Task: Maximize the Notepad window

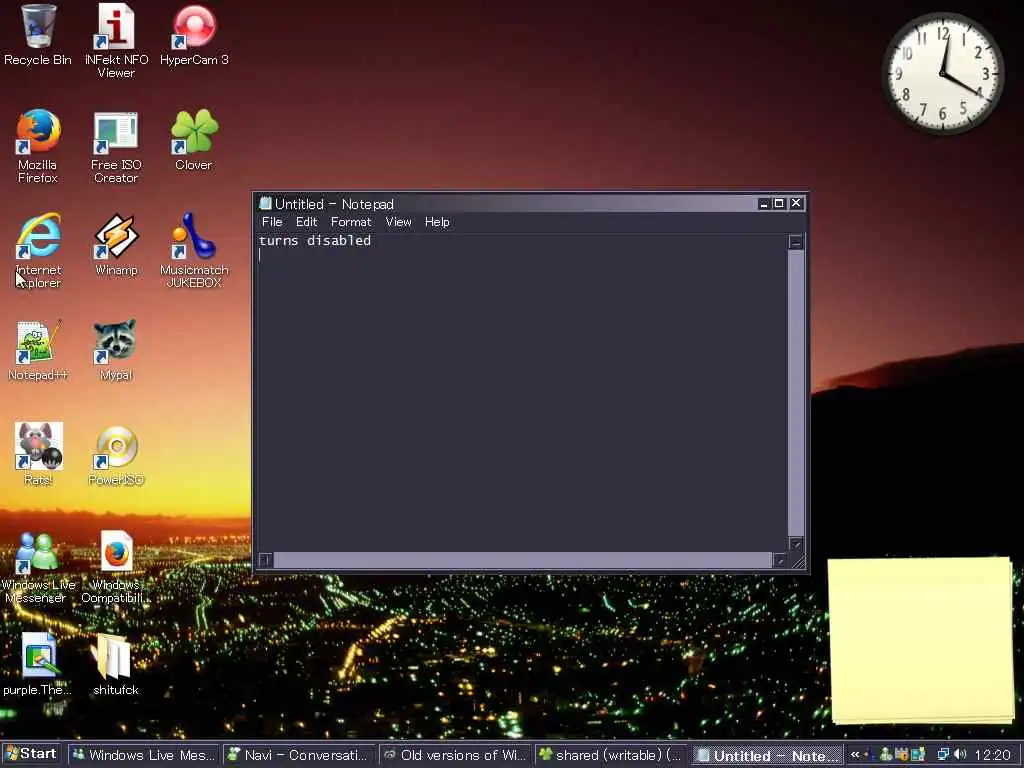Action: (x=779, y=204)
